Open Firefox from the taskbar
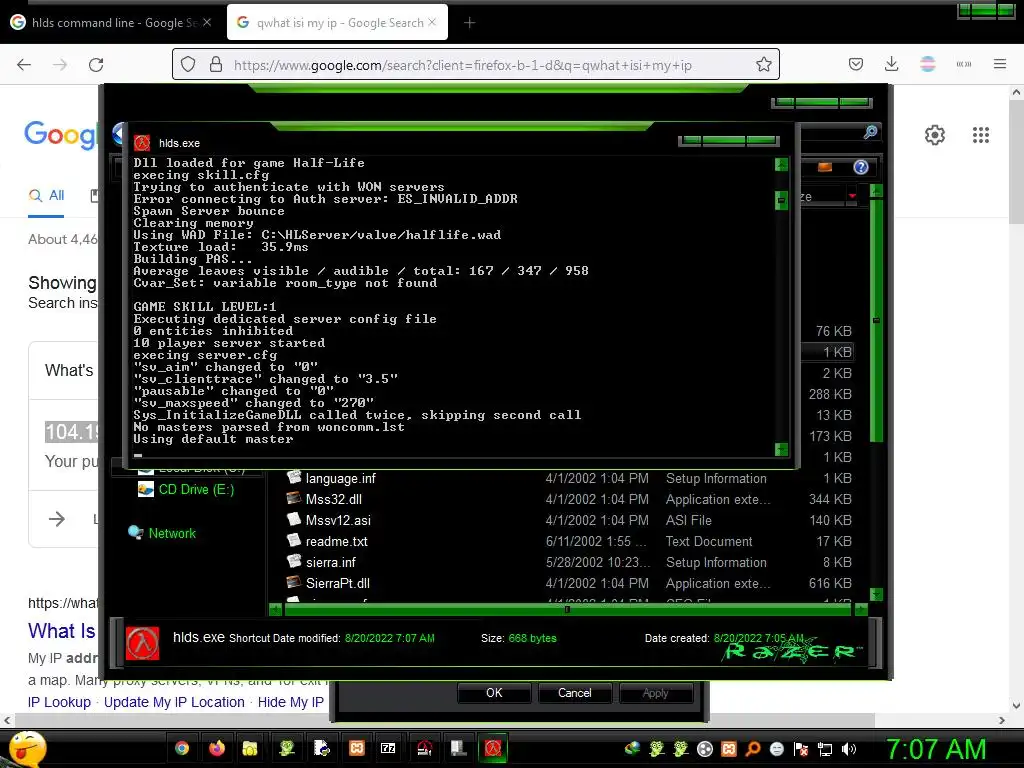The width and height of the screenshot is (1024, 768). 217,748
